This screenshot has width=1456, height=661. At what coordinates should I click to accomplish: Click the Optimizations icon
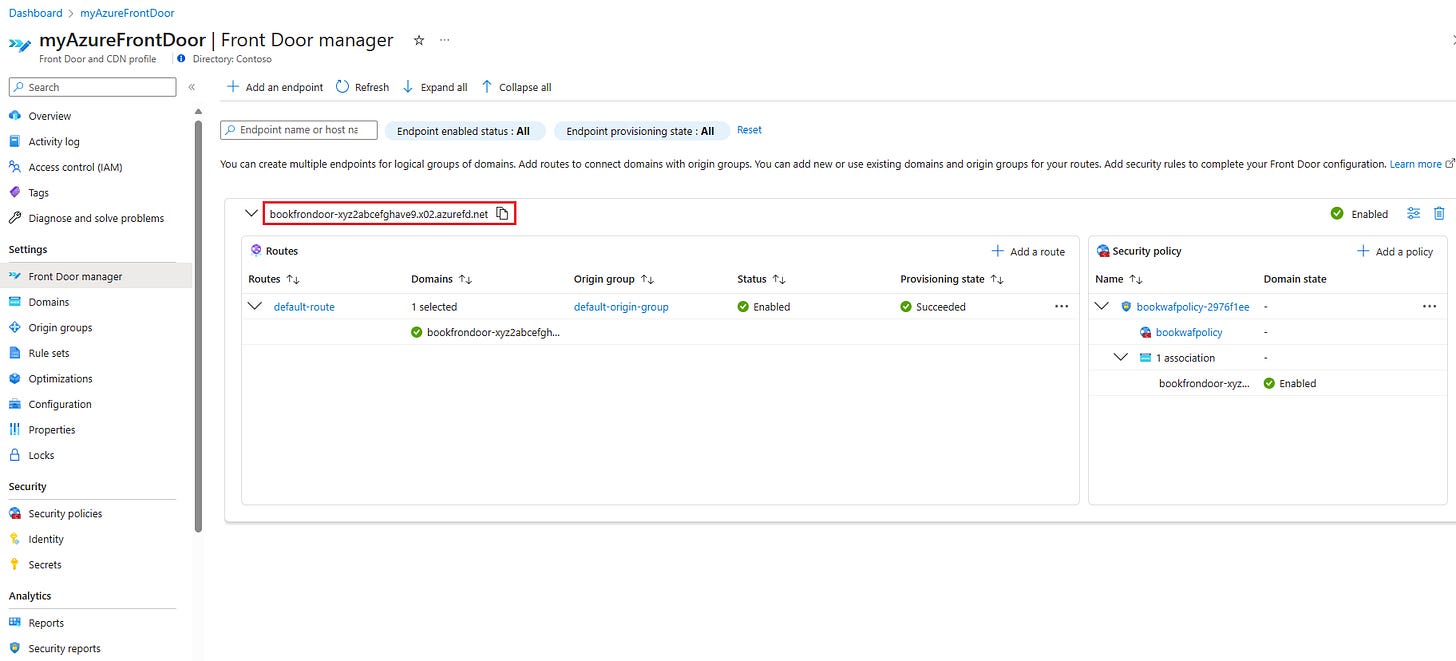click(15, 379)
